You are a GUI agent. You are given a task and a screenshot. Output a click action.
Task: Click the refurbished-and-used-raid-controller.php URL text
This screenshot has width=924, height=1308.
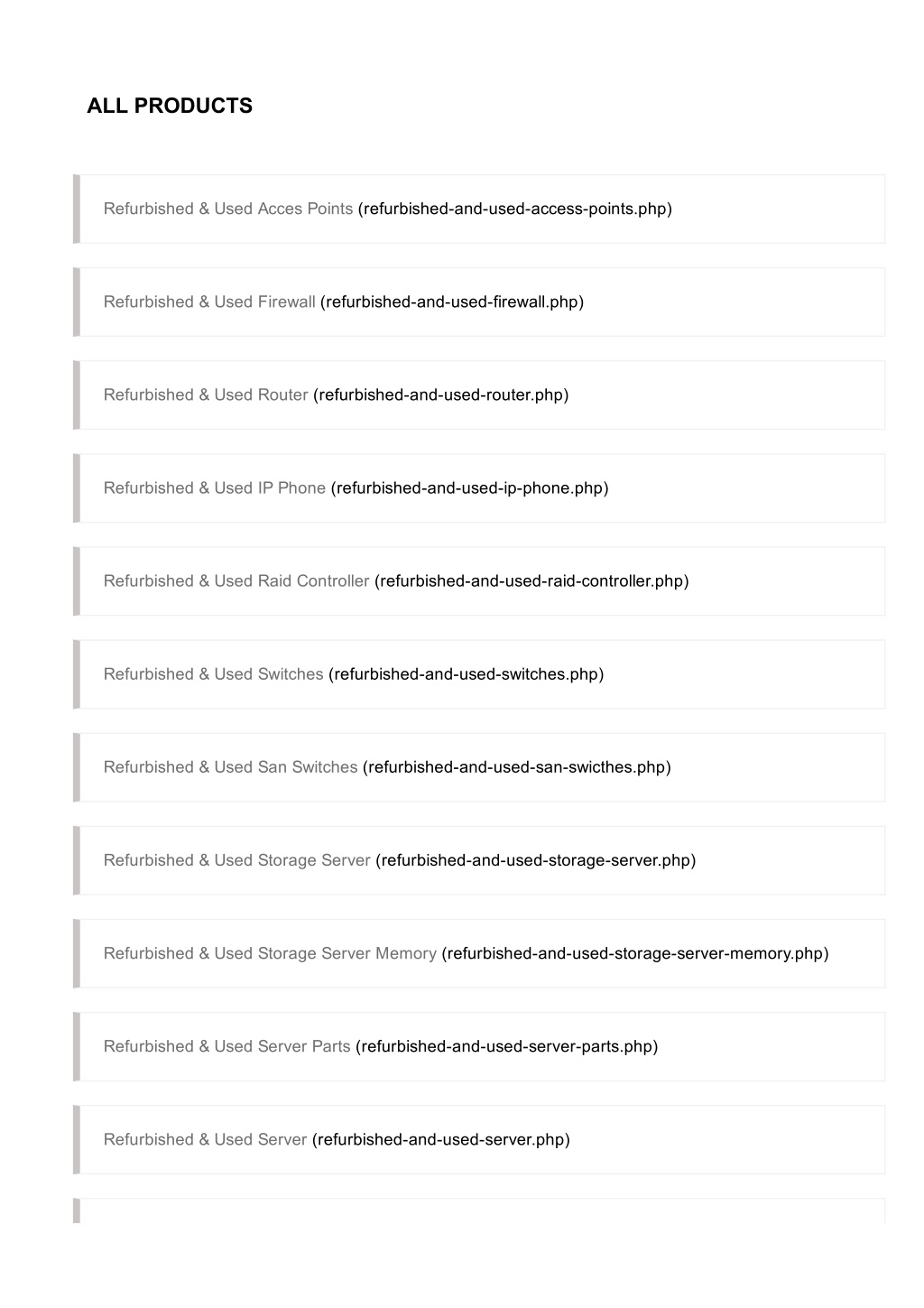[x=531, y=580]
